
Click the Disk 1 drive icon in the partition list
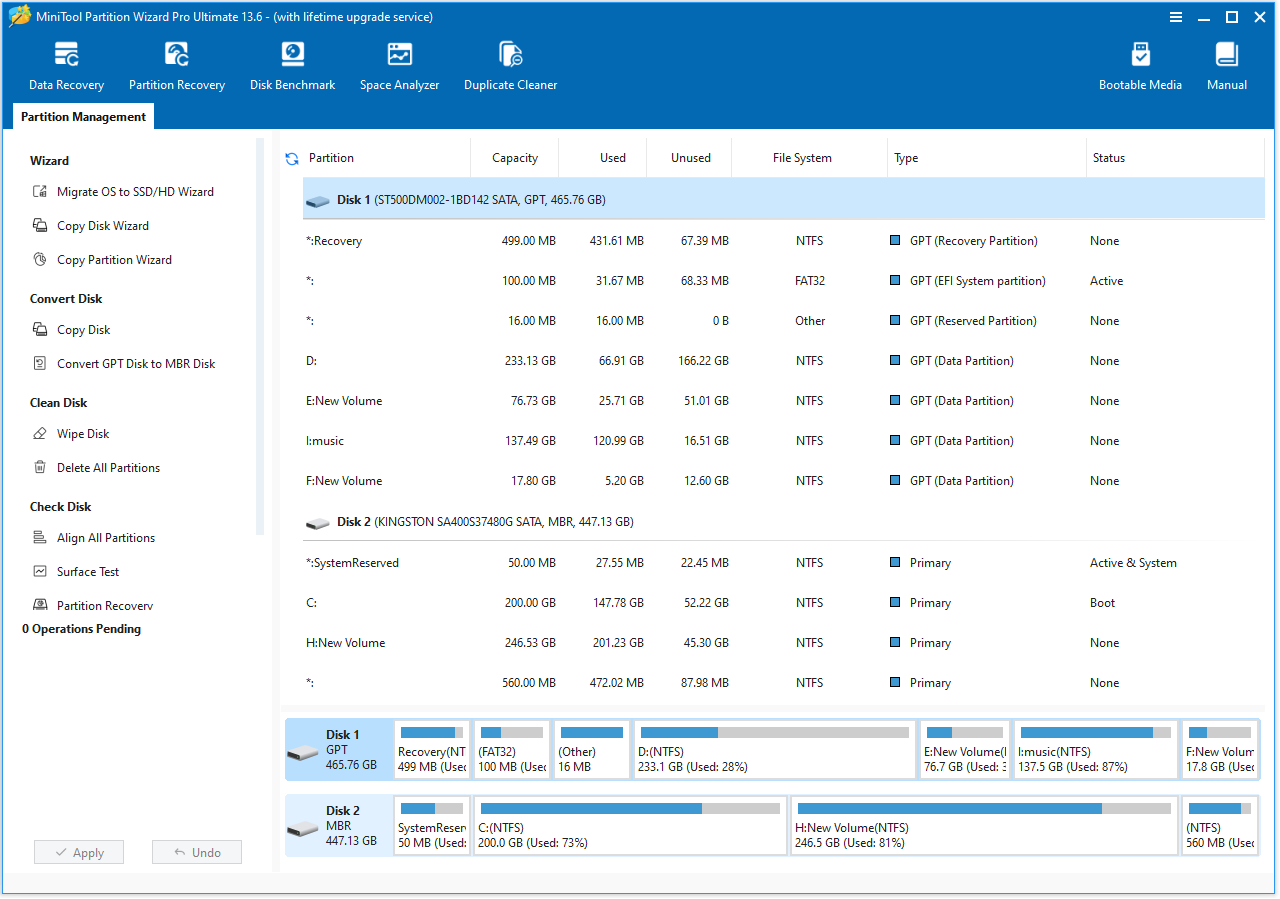tap(318, 201)
